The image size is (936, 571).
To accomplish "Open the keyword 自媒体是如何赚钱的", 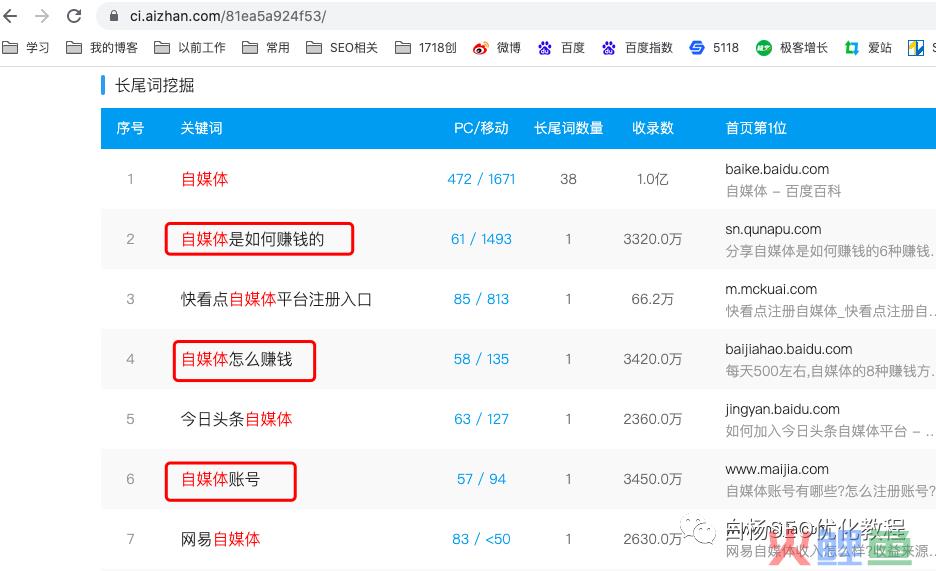I will [x=253, y=239].
